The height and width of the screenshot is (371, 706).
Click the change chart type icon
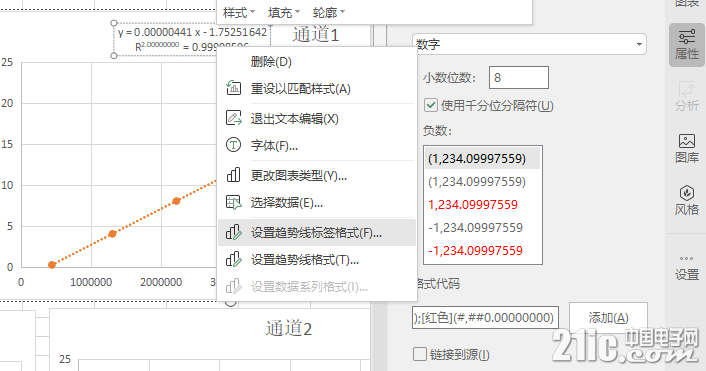click(233, 175)
